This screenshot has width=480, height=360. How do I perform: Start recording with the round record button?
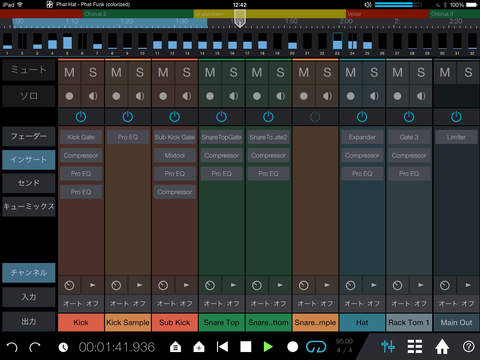292,347
